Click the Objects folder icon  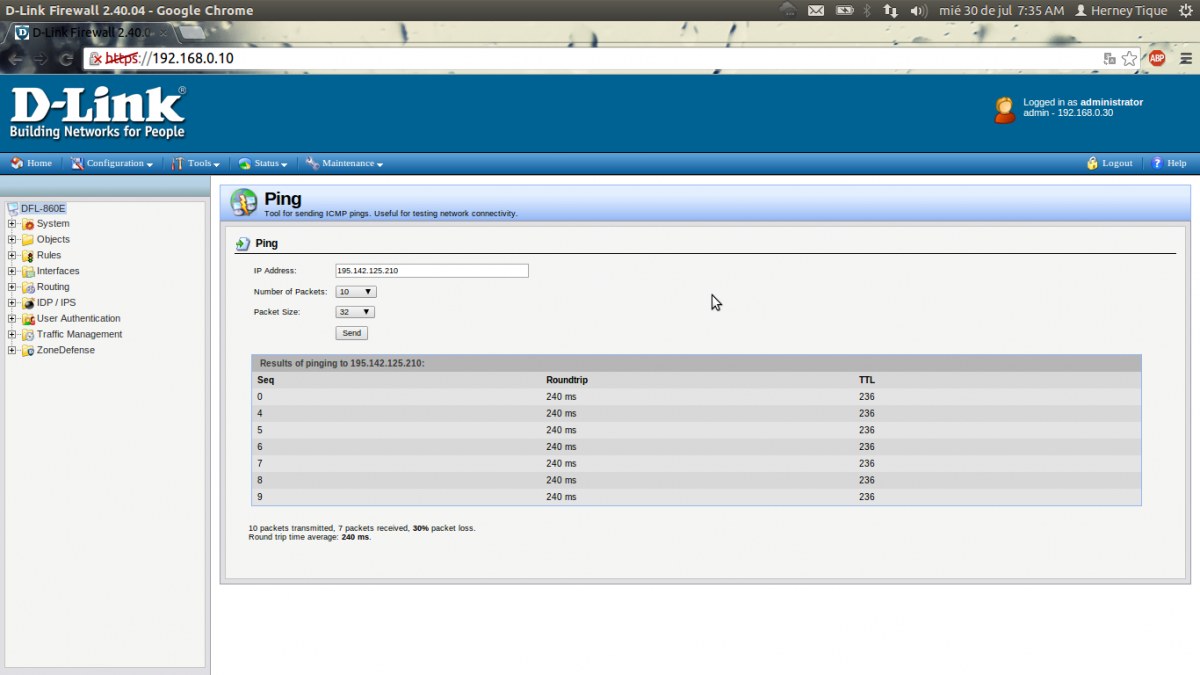tap(28, 240)
